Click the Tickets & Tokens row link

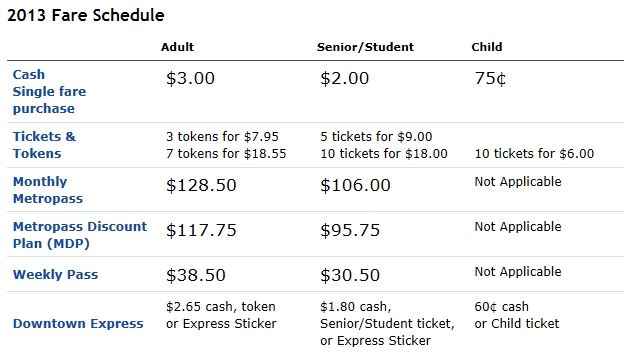coord(44,145)
